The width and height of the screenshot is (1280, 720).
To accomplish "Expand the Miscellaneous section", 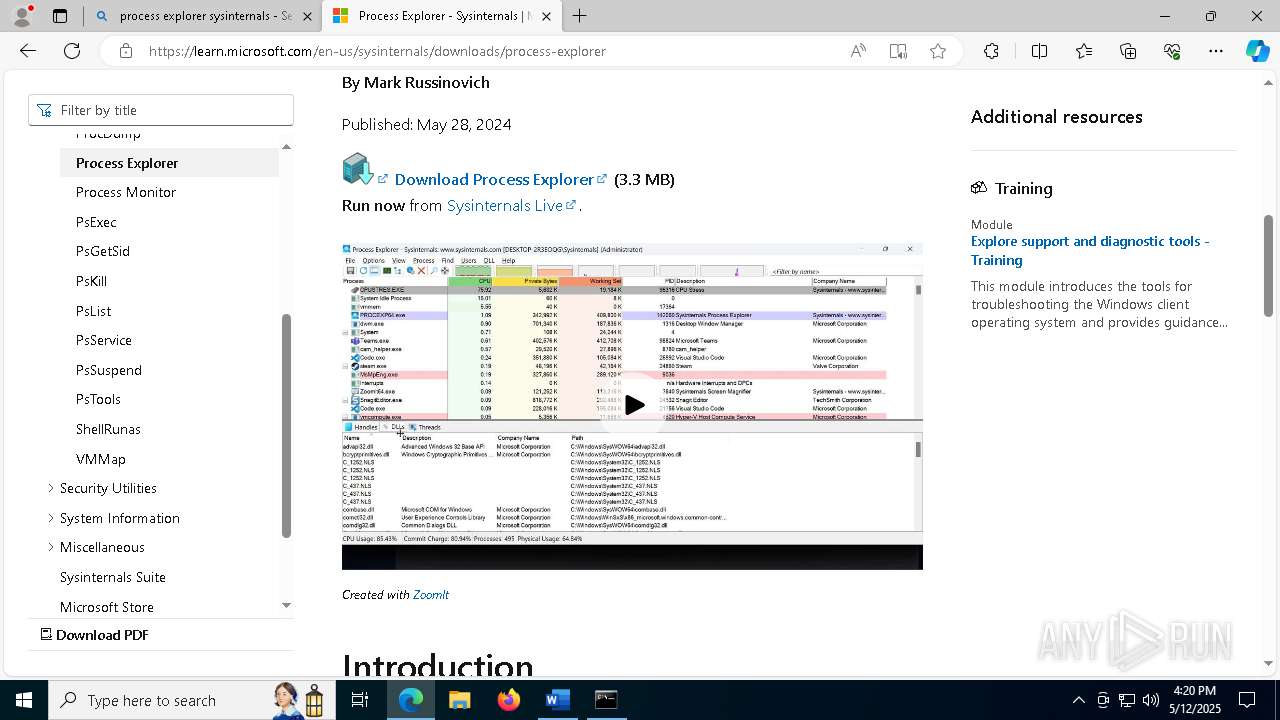I will pyautogui.click(x=51, y=547).
